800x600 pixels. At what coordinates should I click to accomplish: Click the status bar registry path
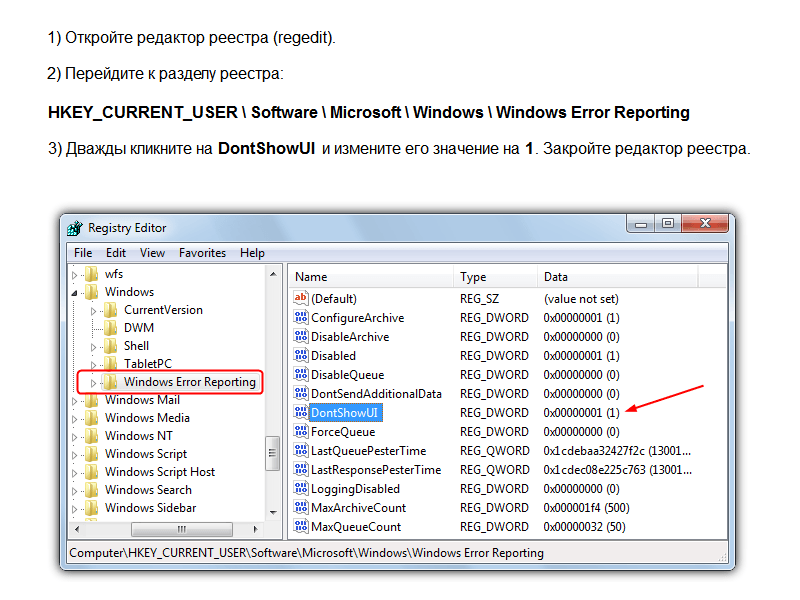click(x=307, y=553)
